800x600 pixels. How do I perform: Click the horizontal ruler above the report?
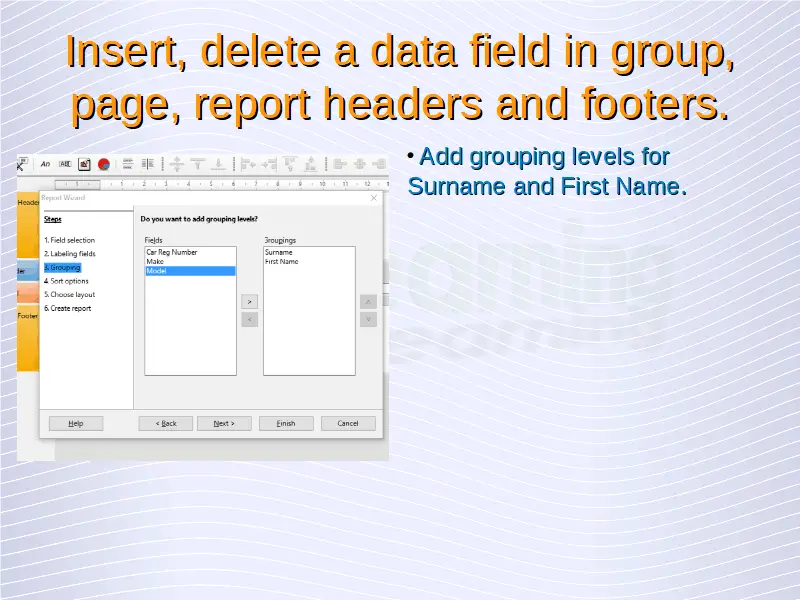coord(221,184)
